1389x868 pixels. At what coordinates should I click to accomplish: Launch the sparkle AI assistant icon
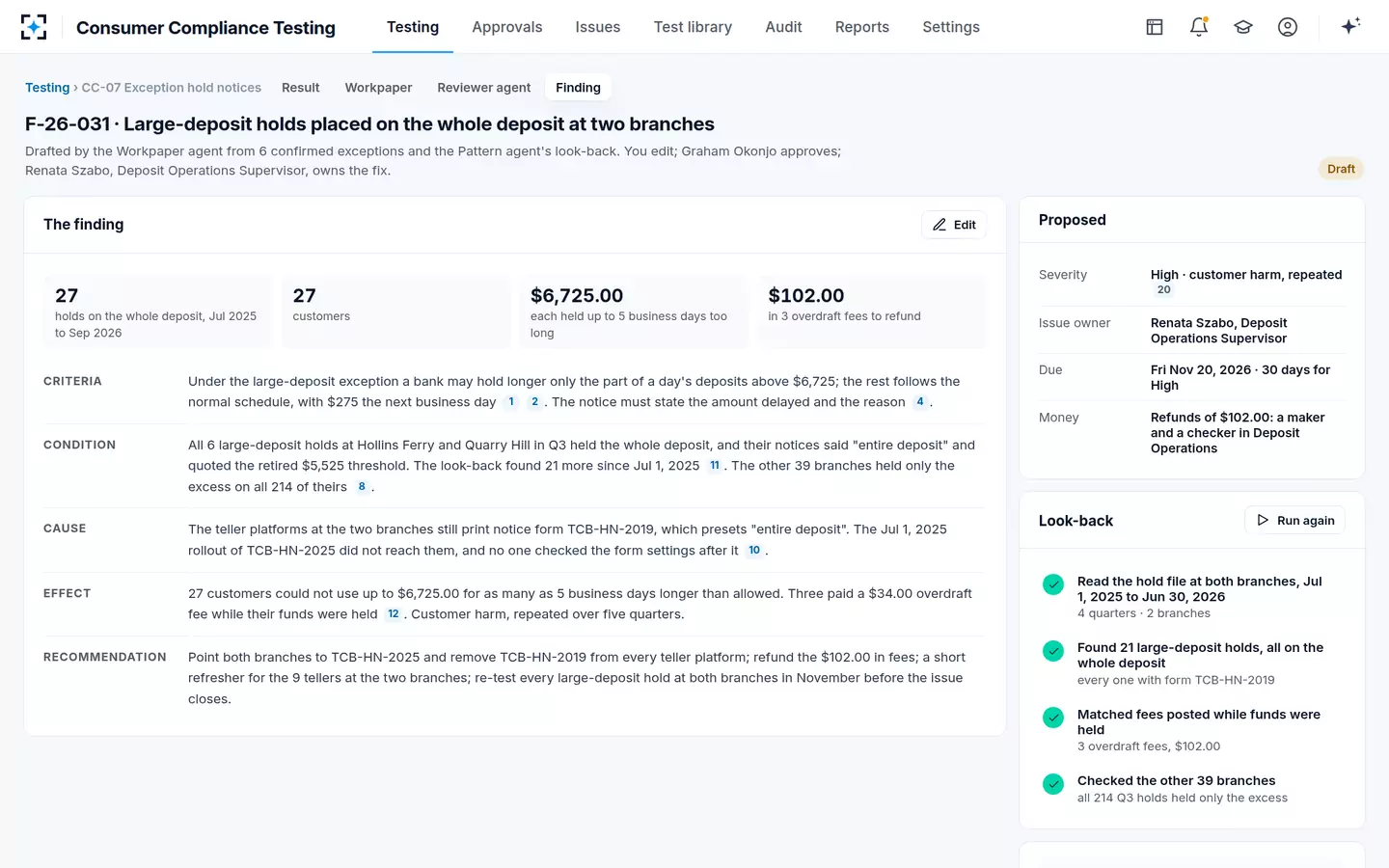click(x=1350, y=26)
